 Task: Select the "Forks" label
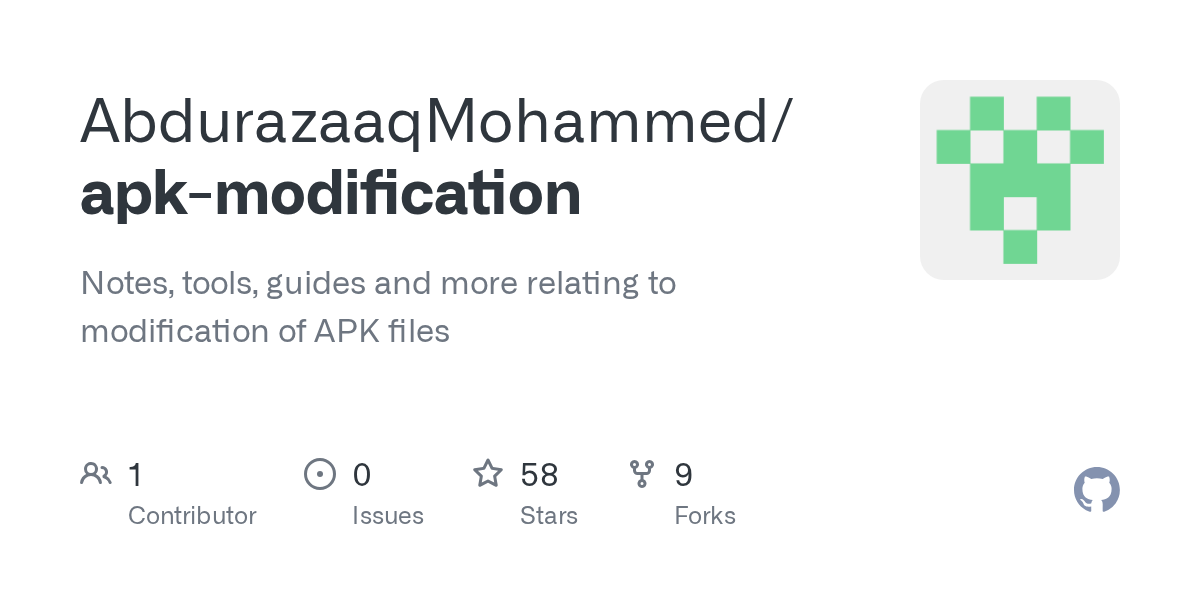[x=705, y=516]
